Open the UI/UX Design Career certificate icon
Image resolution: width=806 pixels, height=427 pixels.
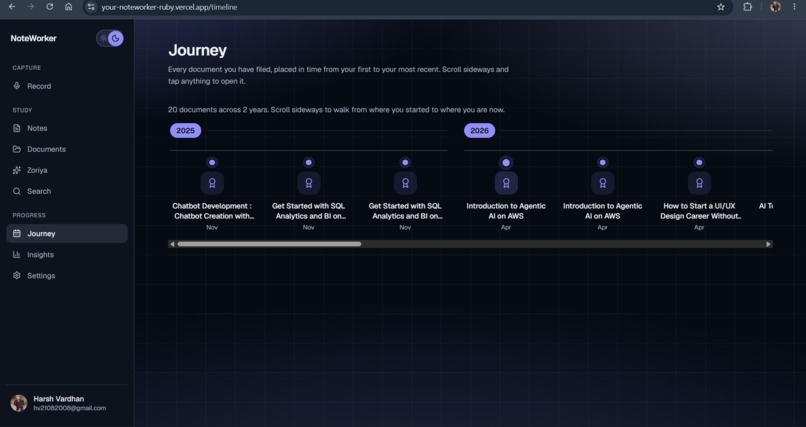(699, 183)
